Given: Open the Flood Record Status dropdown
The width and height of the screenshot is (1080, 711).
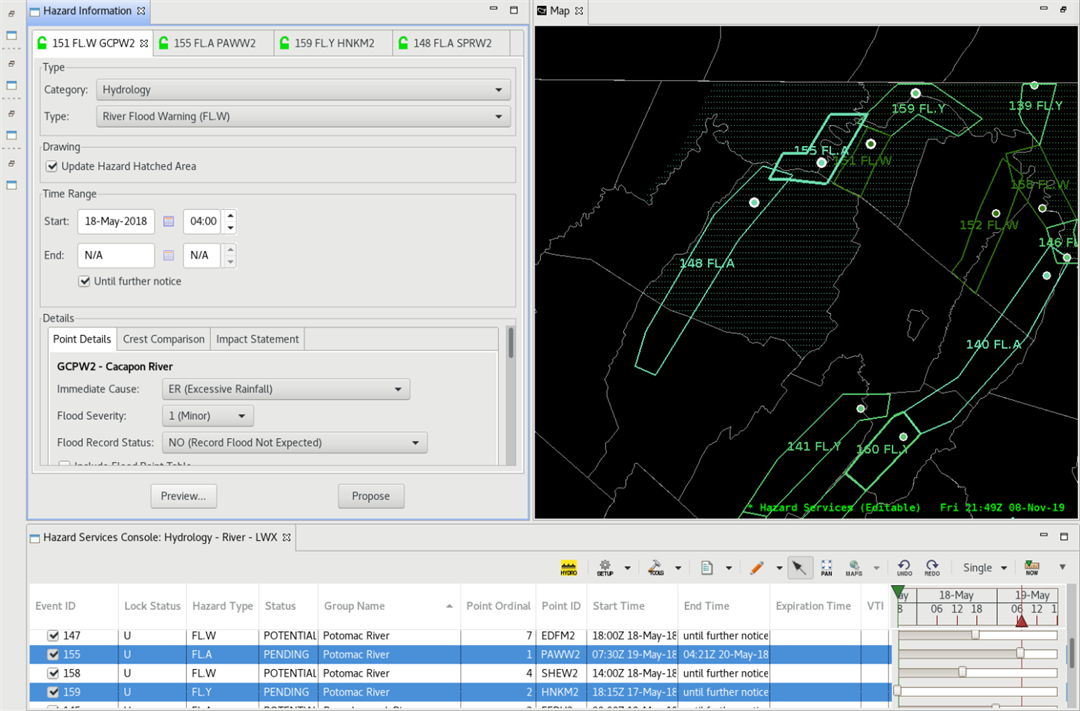Looking at the screenshot, I should click(295, 442).
